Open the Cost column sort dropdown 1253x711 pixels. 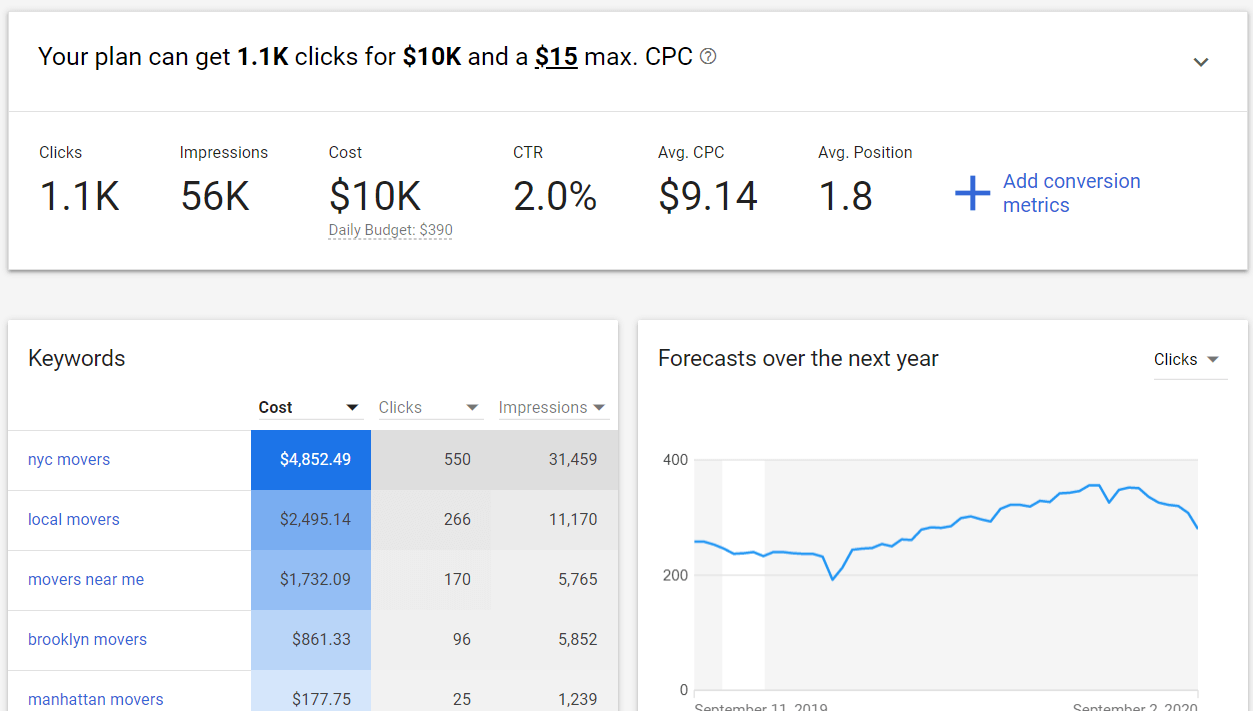(x=351, y=407)
